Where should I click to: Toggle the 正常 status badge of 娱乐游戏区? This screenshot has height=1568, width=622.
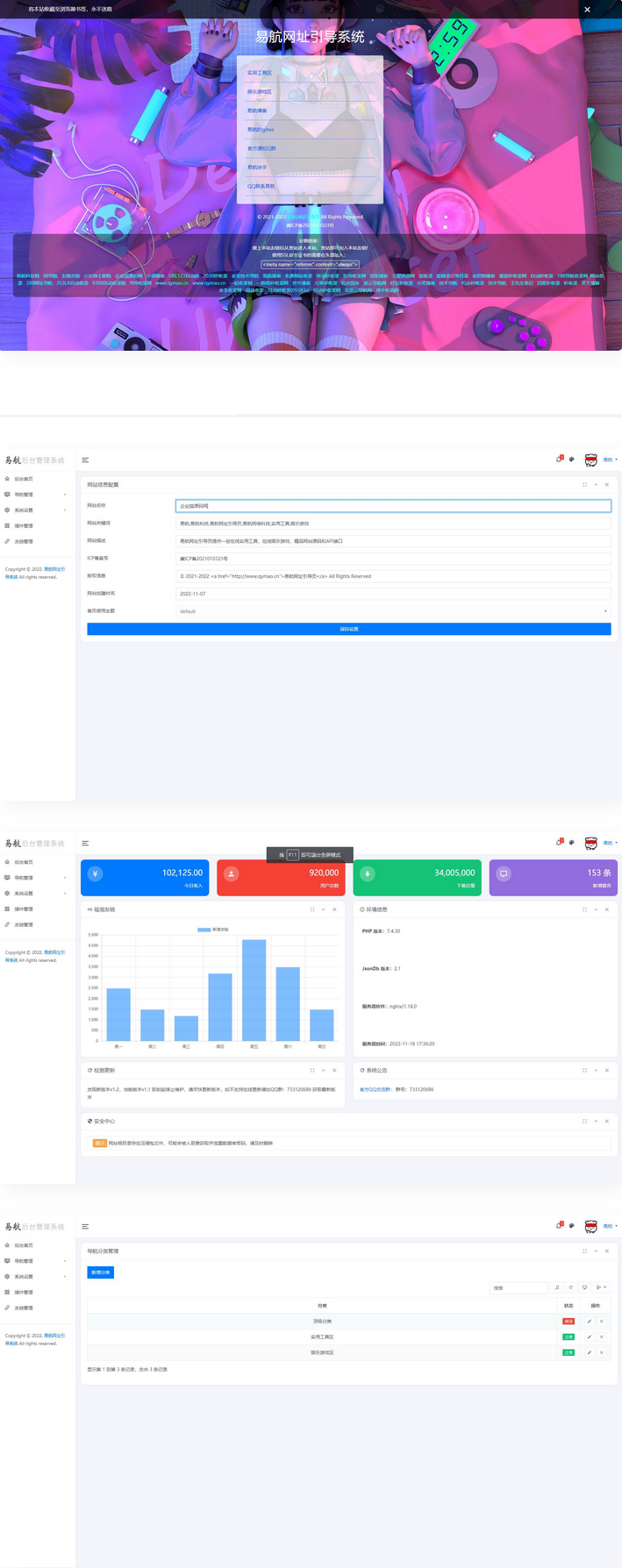[568, 1352]
